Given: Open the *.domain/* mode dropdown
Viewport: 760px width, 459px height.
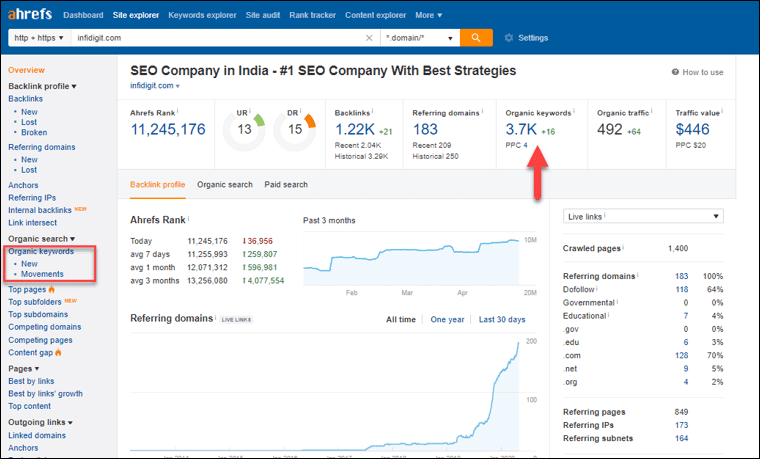Looking at the screenshot, I should [420, 38].
